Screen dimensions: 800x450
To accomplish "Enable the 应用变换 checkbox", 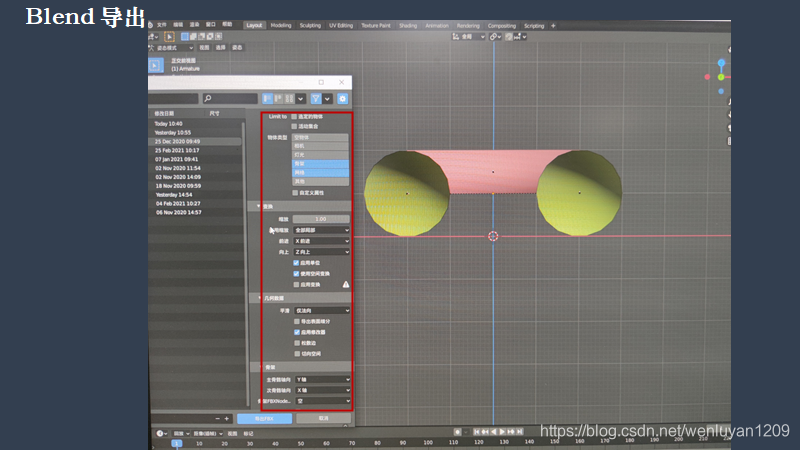I will [296, 284].
